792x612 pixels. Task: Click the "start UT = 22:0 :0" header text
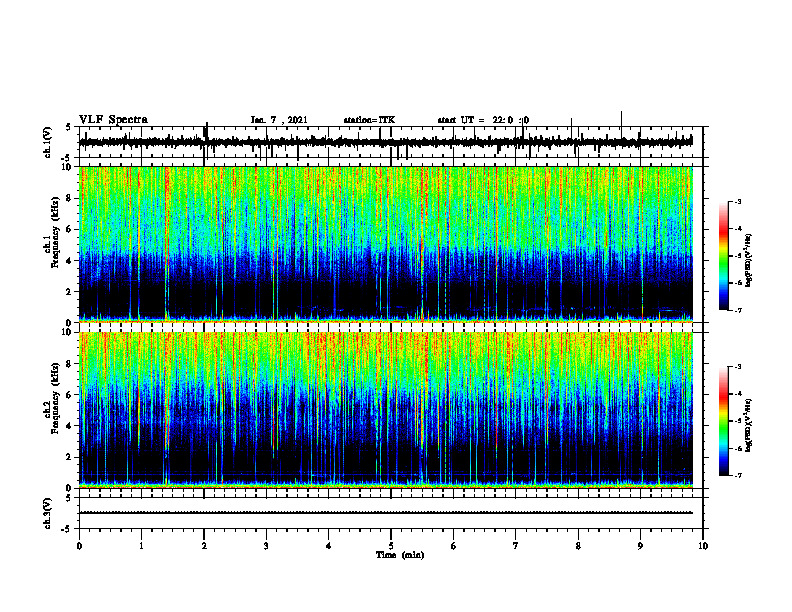pyautogui.click(x=483, y=120)
